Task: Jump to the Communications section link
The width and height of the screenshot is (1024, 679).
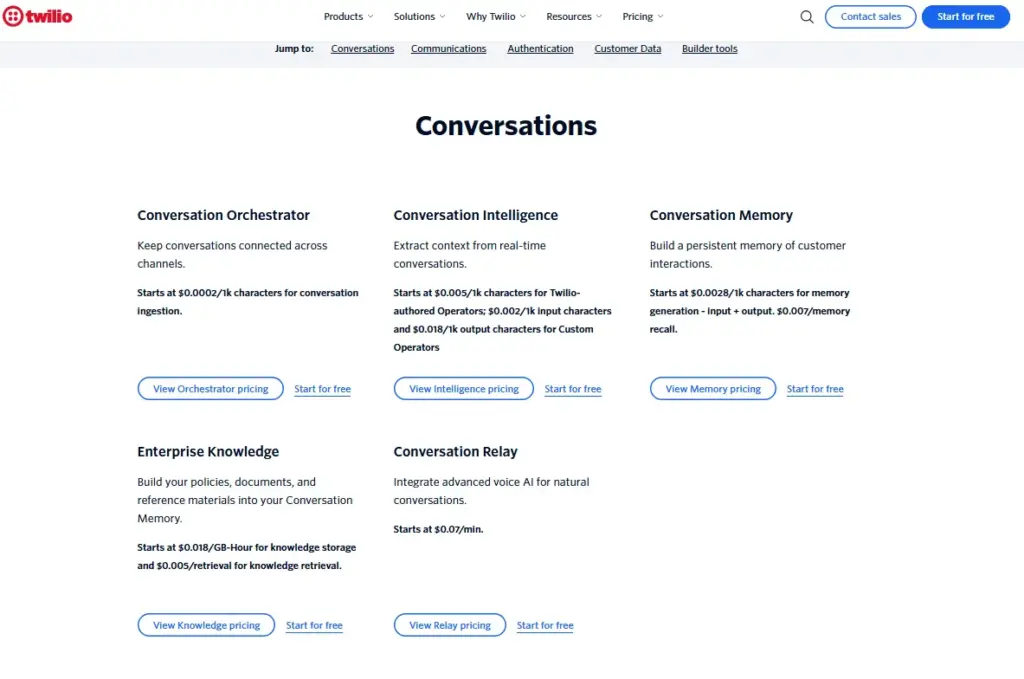Action: coord(448,49)
